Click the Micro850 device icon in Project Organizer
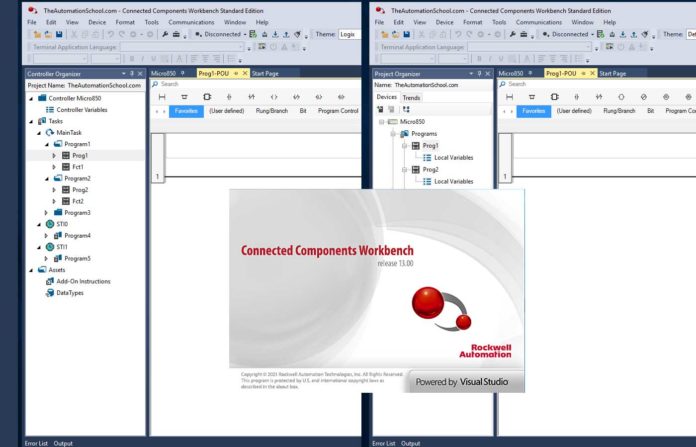 coord(393,121)
